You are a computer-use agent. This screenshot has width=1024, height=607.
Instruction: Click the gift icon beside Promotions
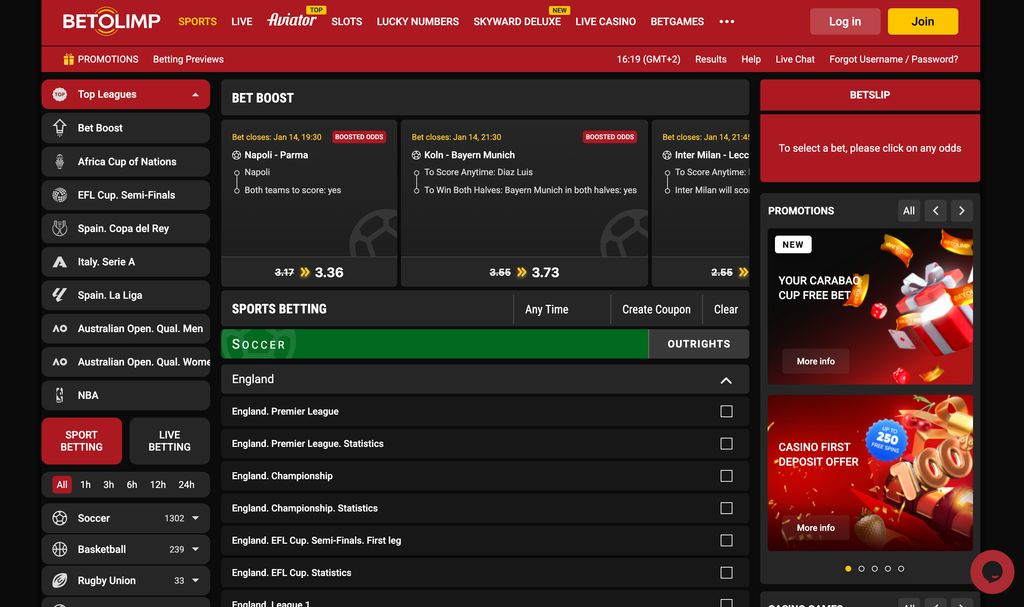click(x=68, y=59)
